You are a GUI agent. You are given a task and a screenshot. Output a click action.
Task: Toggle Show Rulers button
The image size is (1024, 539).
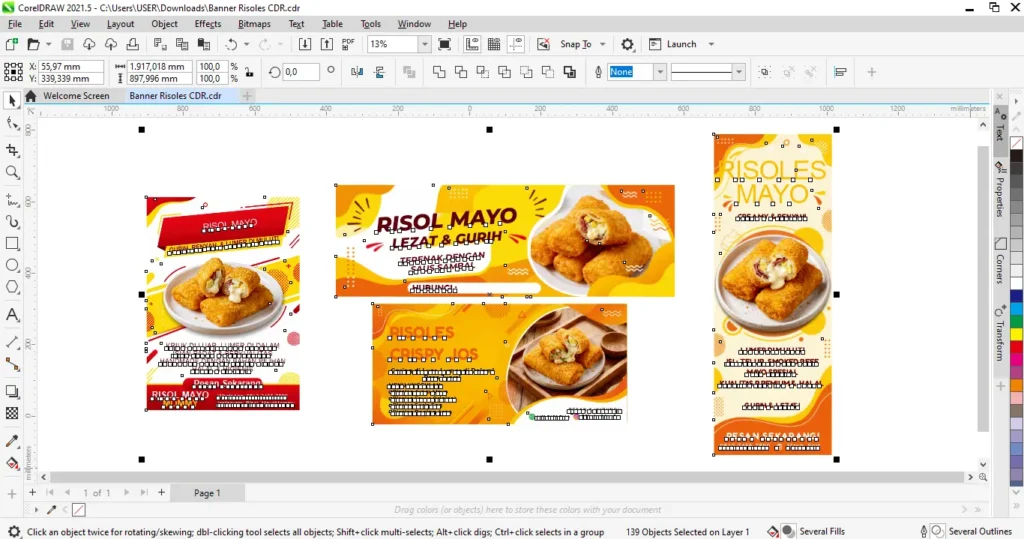(472, 44)
